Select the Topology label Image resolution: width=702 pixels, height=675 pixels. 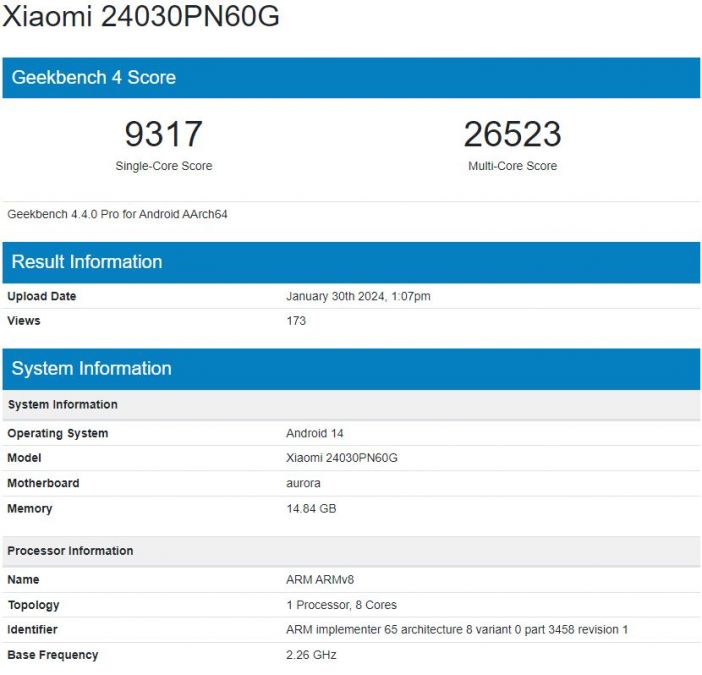34,605
